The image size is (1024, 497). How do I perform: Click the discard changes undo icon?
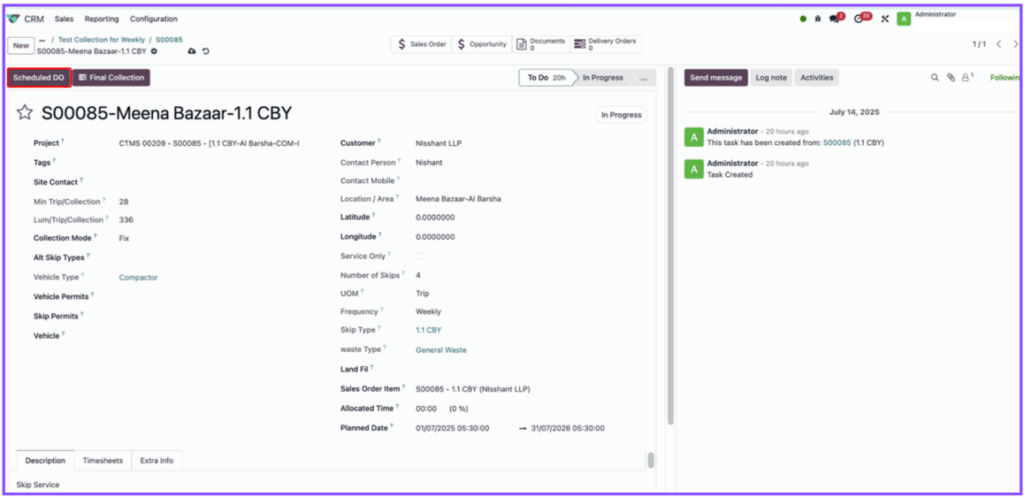(x=205, y=51)
